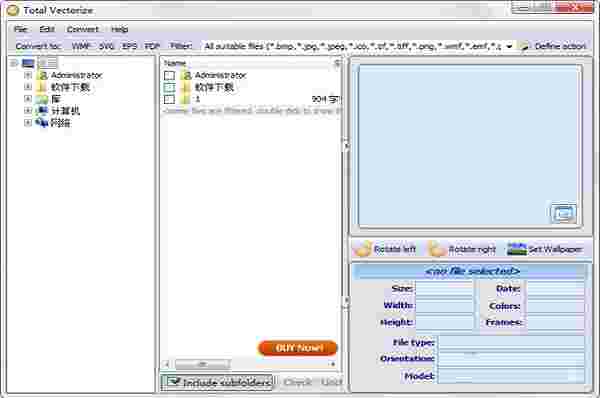Click the Define action button
The image size is (600, 398).
[x=554, y=46]
